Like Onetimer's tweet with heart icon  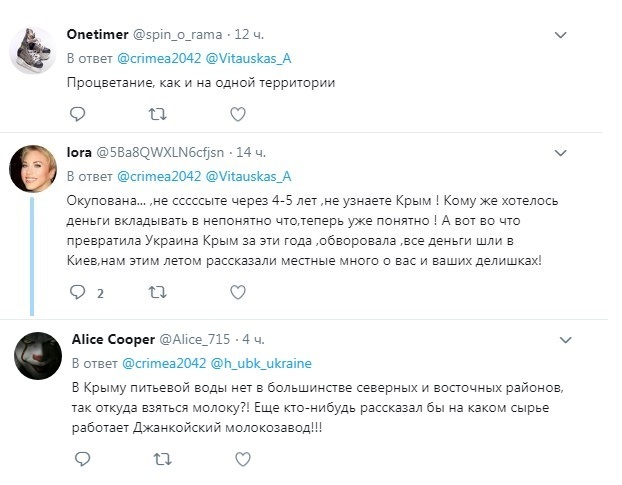click(237, 117)
